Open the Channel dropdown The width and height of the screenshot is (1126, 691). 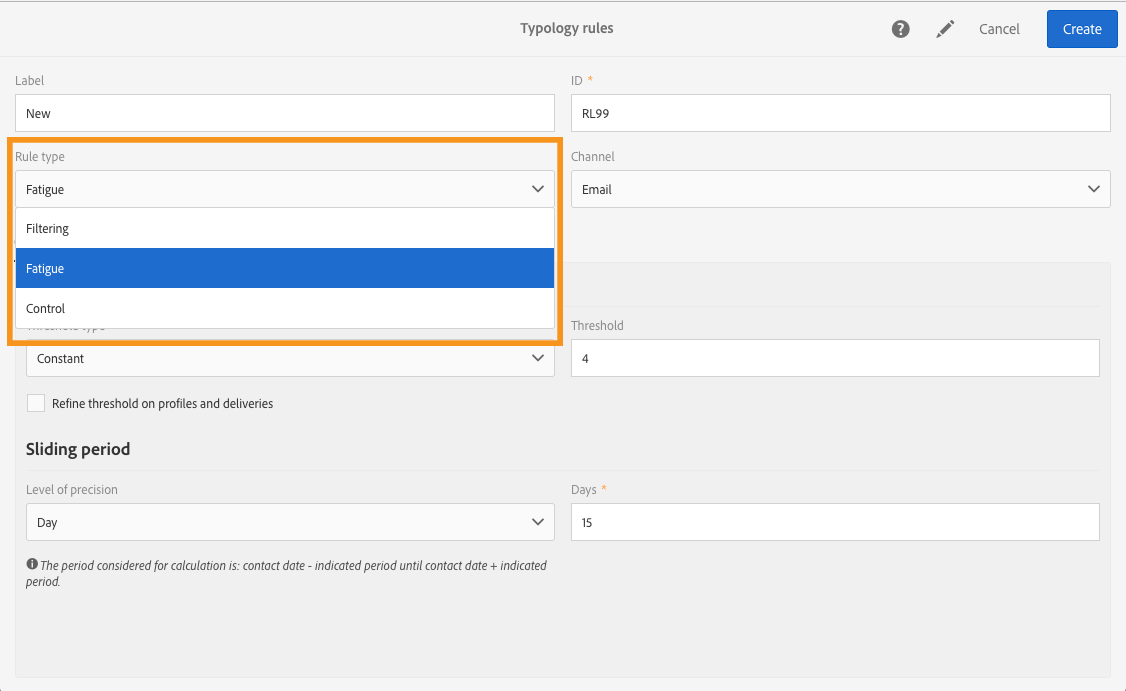840,189
